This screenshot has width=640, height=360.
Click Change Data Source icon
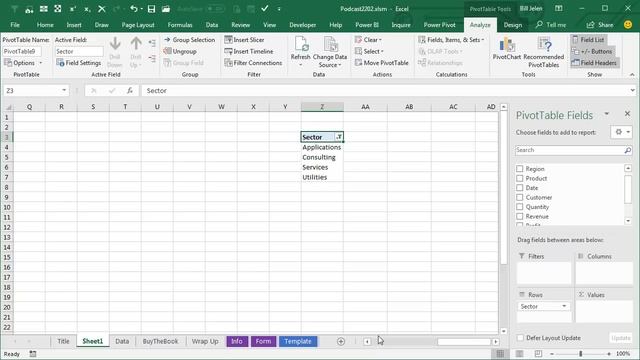330,44
